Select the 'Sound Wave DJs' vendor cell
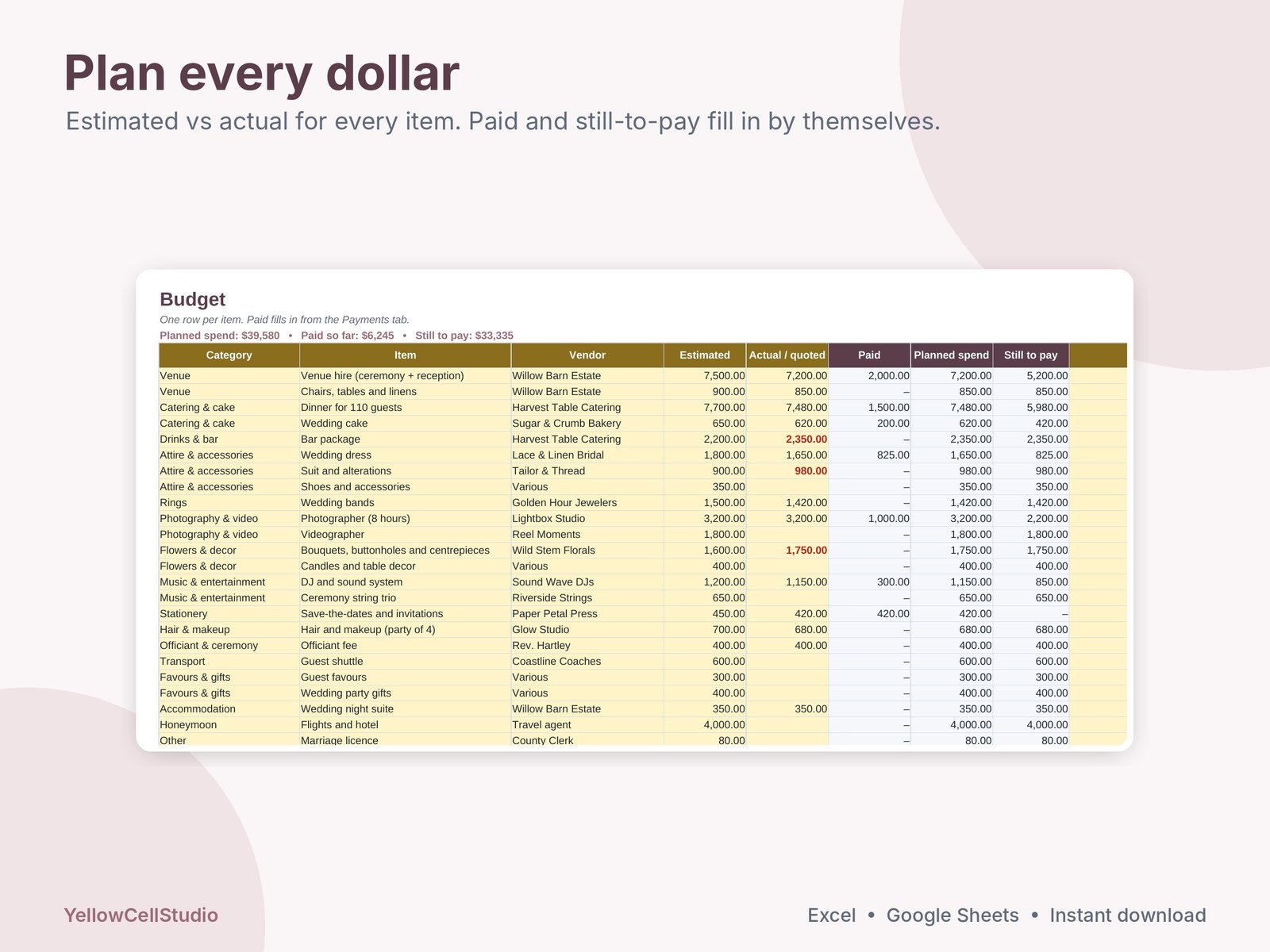1270x952 pixels. (587, 582)
